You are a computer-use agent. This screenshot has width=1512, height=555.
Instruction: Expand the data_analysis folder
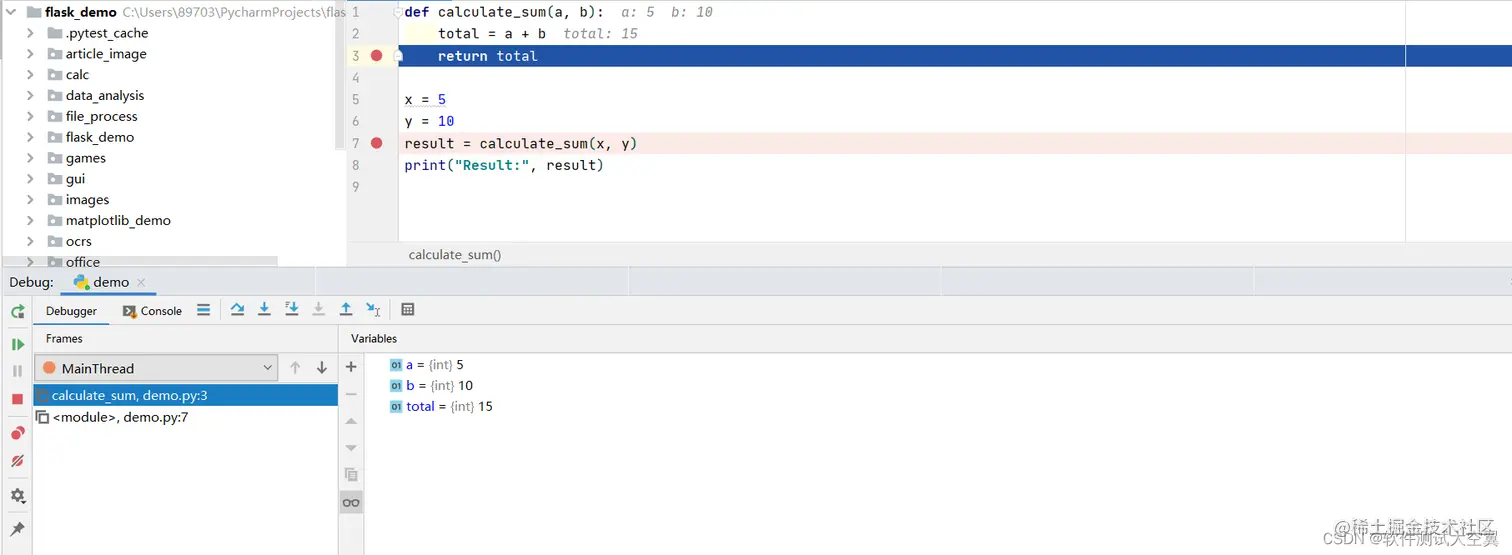[x=30, y=96]
